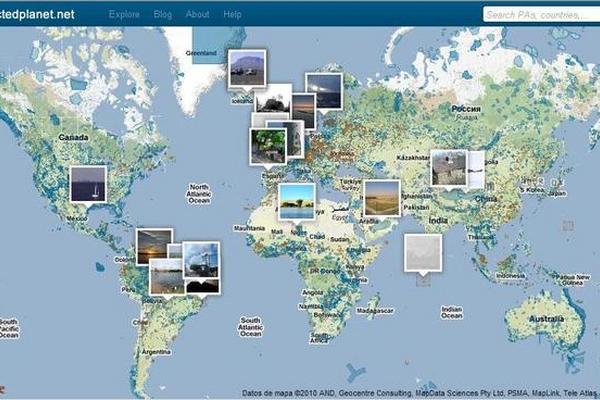Click the highlighted protected area on Greenland

(x=204, y=47)
